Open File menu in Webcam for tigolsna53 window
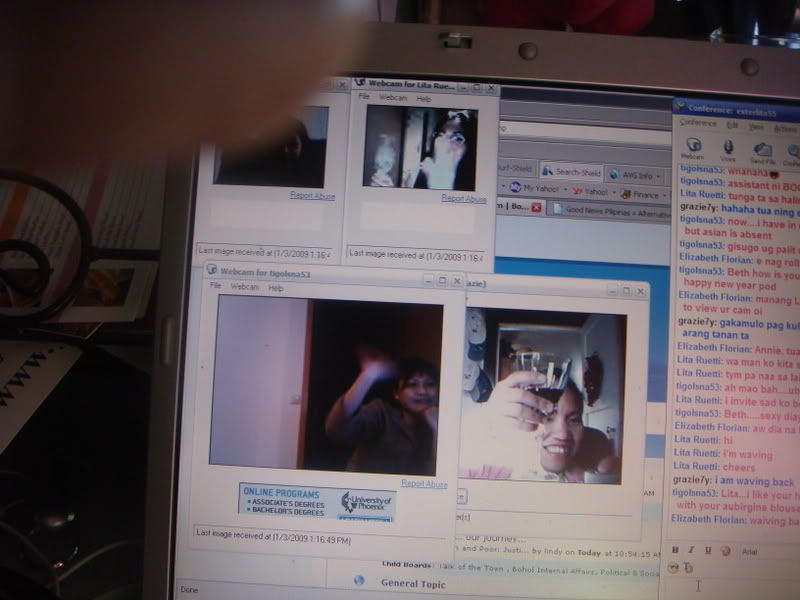Viewport: 800px width, 600px height. click(215, 286)
